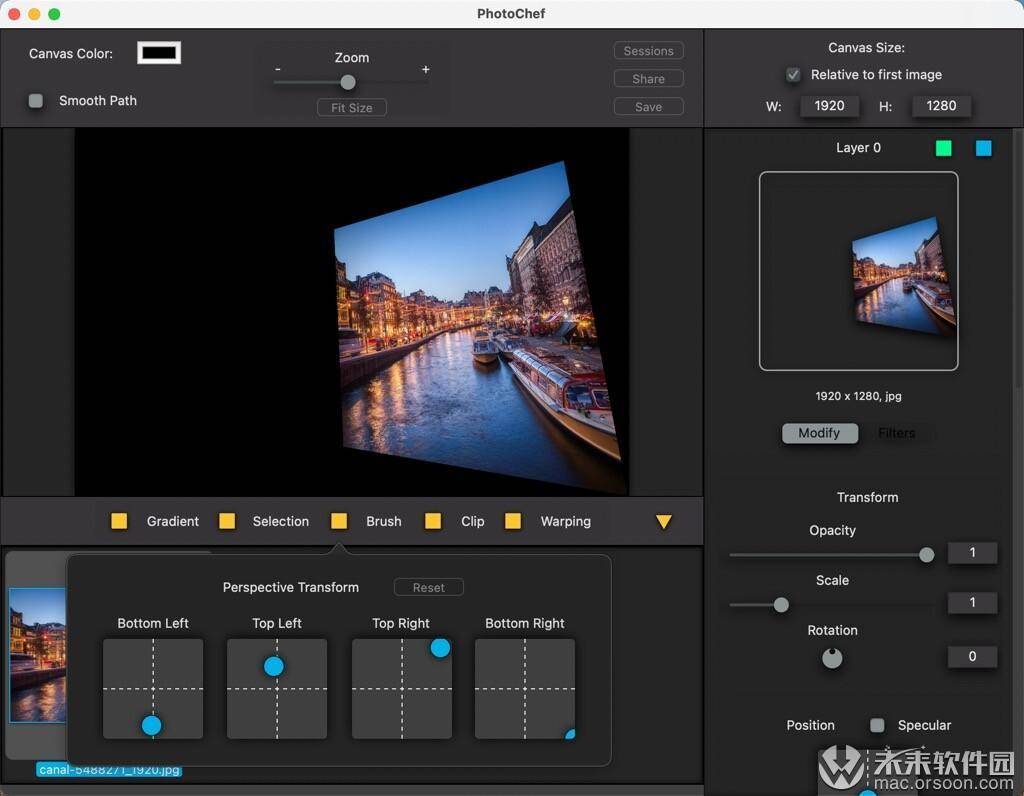1024x796 pixels.
Task: Open the Sessions button
Action: tap(648, 51)
